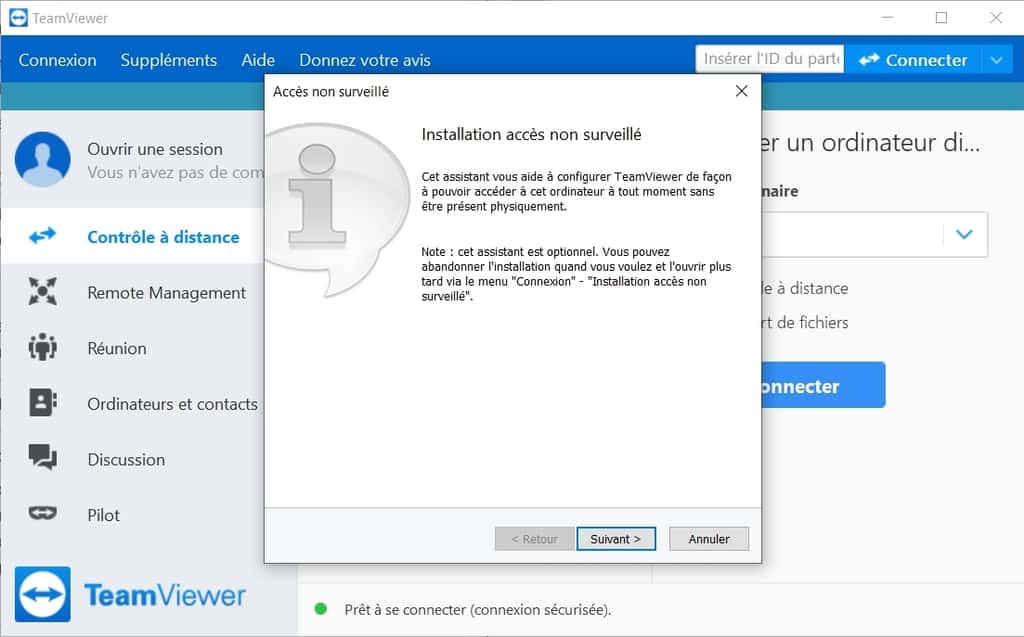
Task: Click the partner ID input field in top bar
Action: click(x=770, y=59)
